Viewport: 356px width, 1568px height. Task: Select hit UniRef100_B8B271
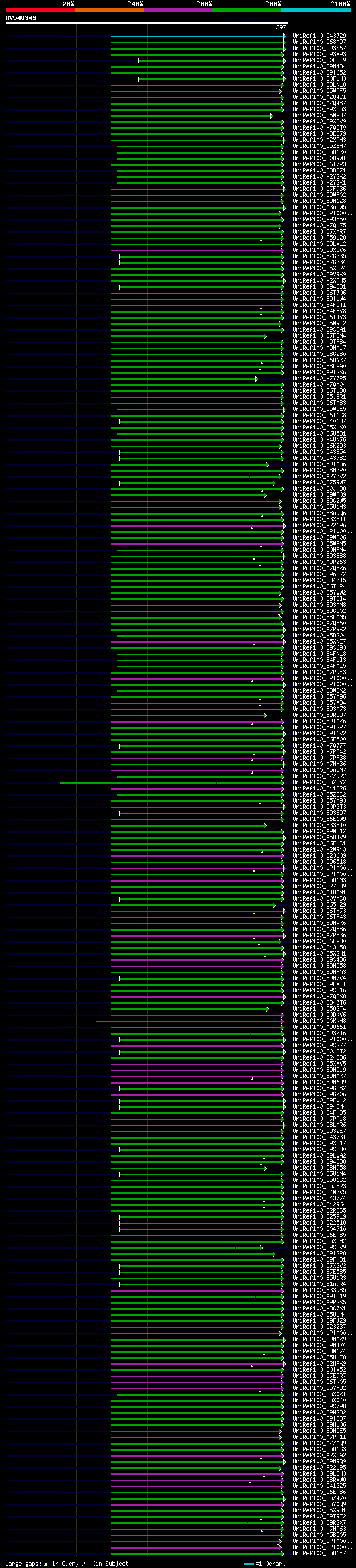click(x=319, y=170)
